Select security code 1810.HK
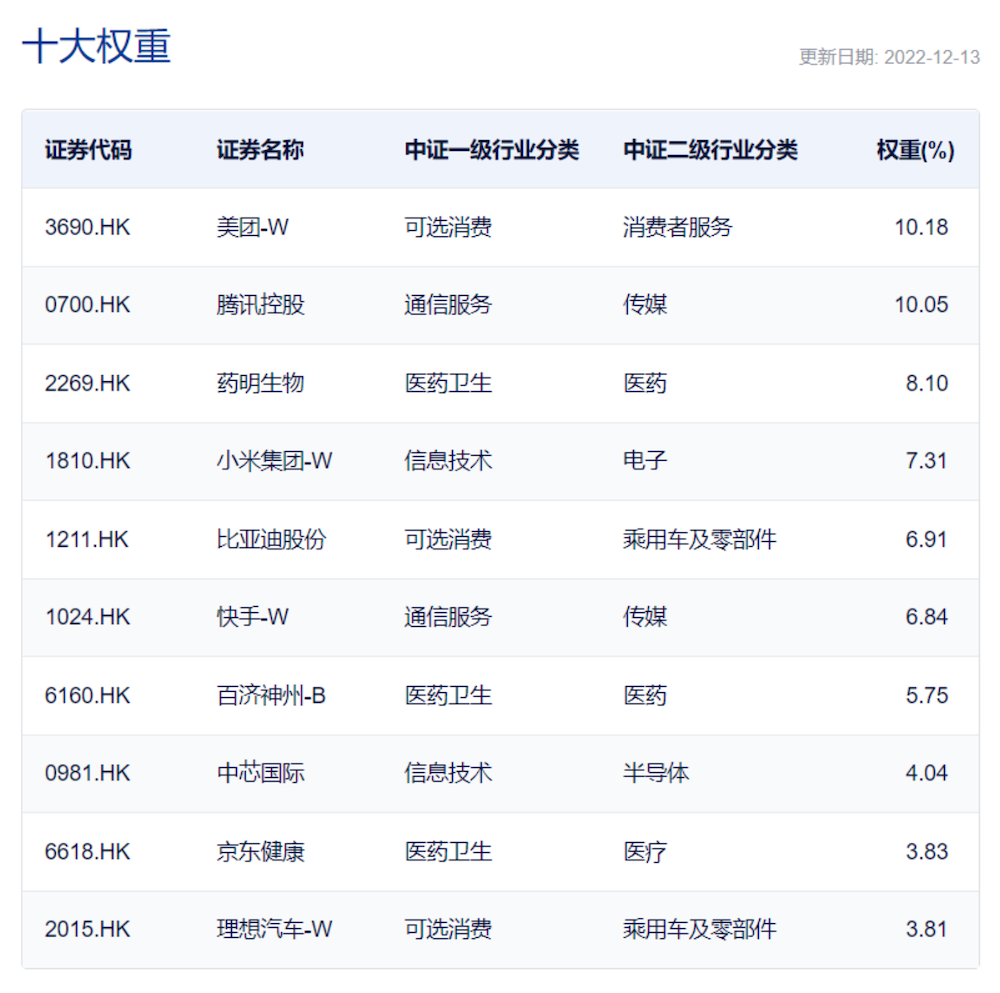Viewport: 1000px width, 993px height. pos(87,460)
